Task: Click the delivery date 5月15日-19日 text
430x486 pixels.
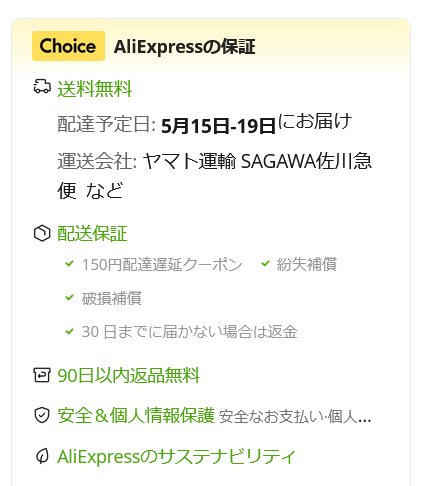Action: [218, 126]
